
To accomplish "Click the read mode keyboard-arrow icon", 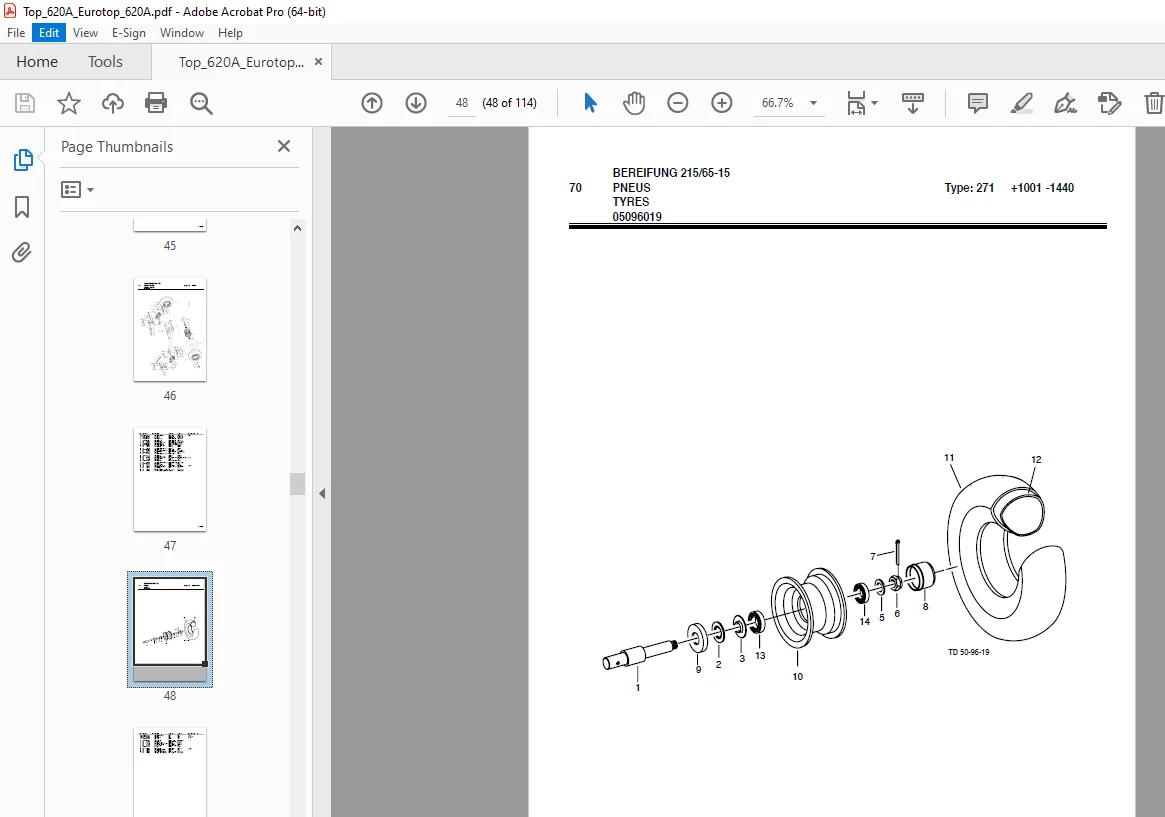I will point(912,102).
